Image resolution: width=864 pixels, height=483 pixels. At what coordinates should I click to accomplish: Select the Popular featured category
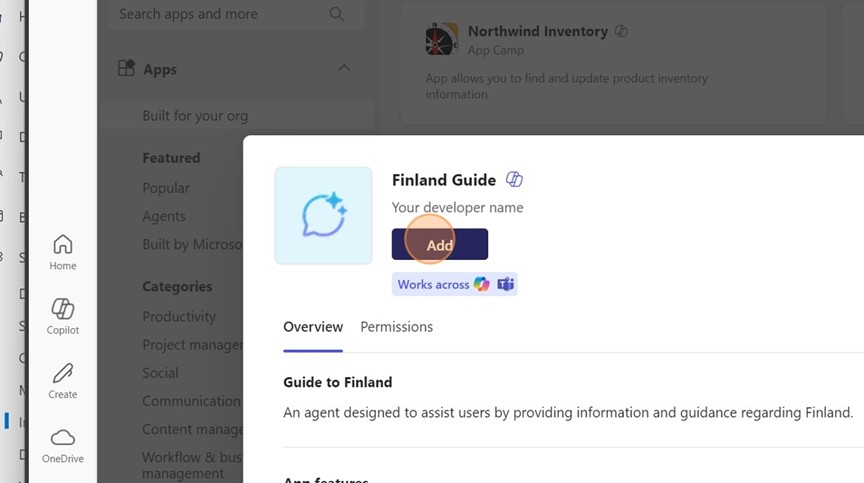pyautogui.click(x=166, y=188)
